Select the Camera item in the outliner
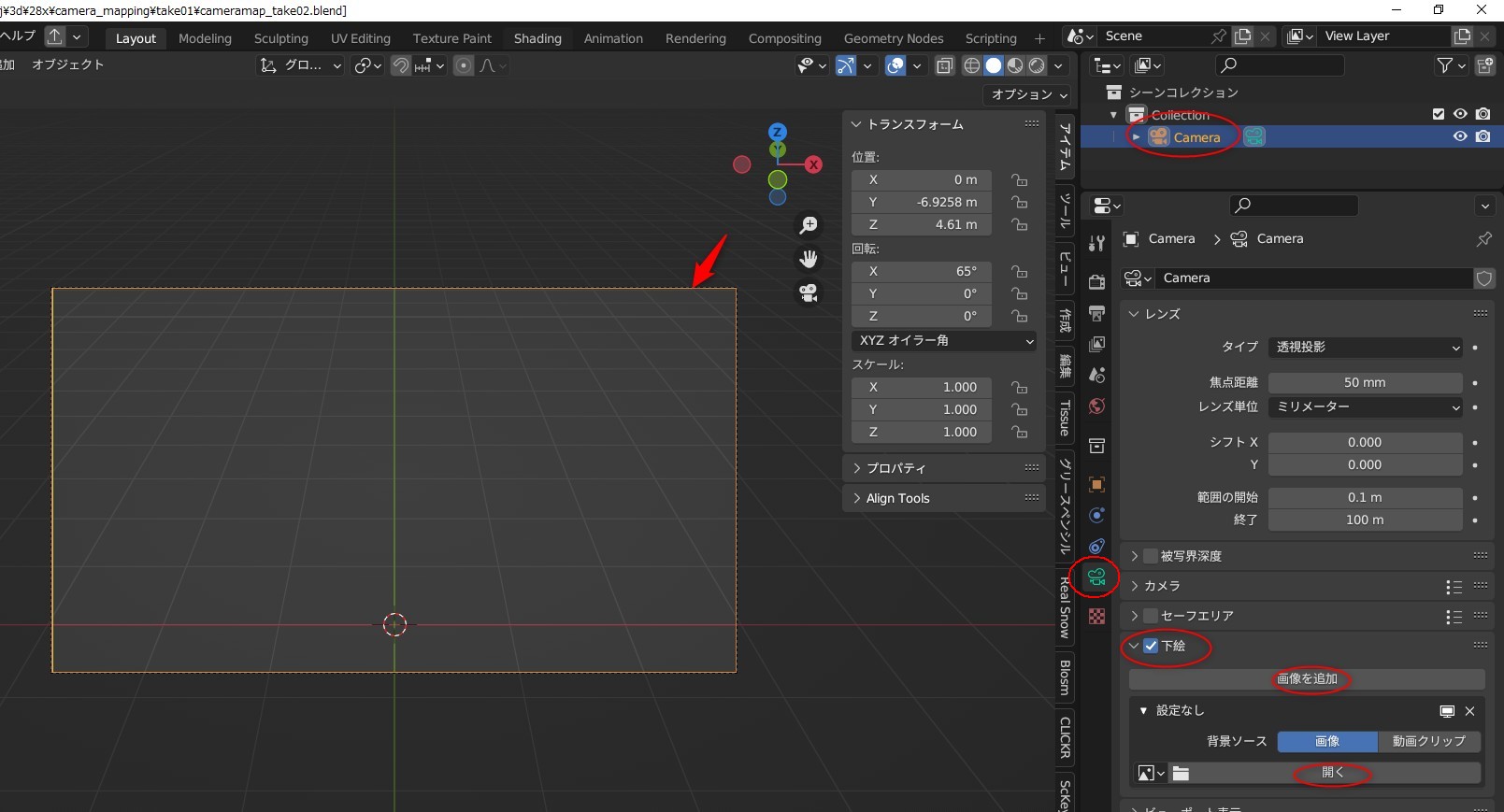Screen dimensions: 1504x812 point(1196,137)
